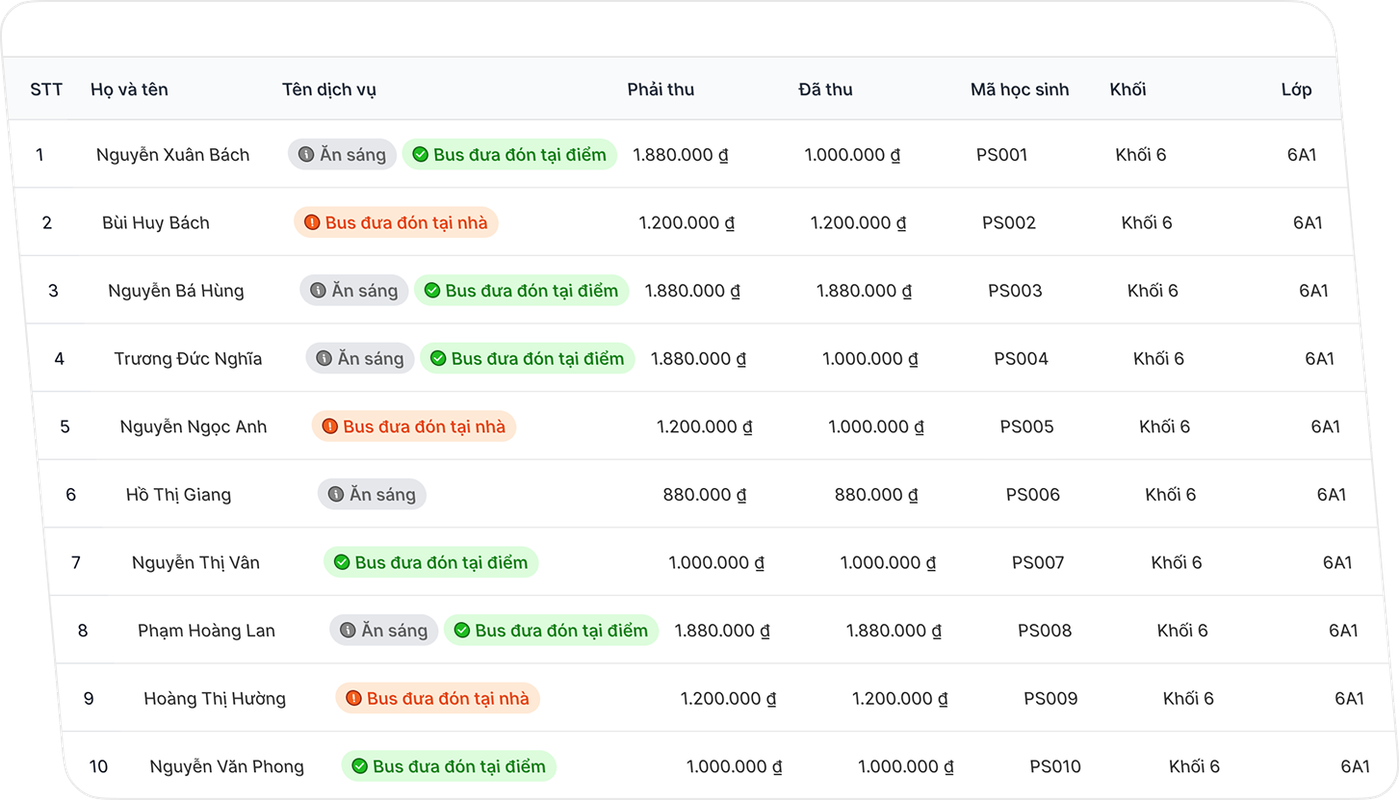
Task: Click the info icon in Nguyễn Bá Hùng's Ăn sáng tag
Action: (318, 291)
